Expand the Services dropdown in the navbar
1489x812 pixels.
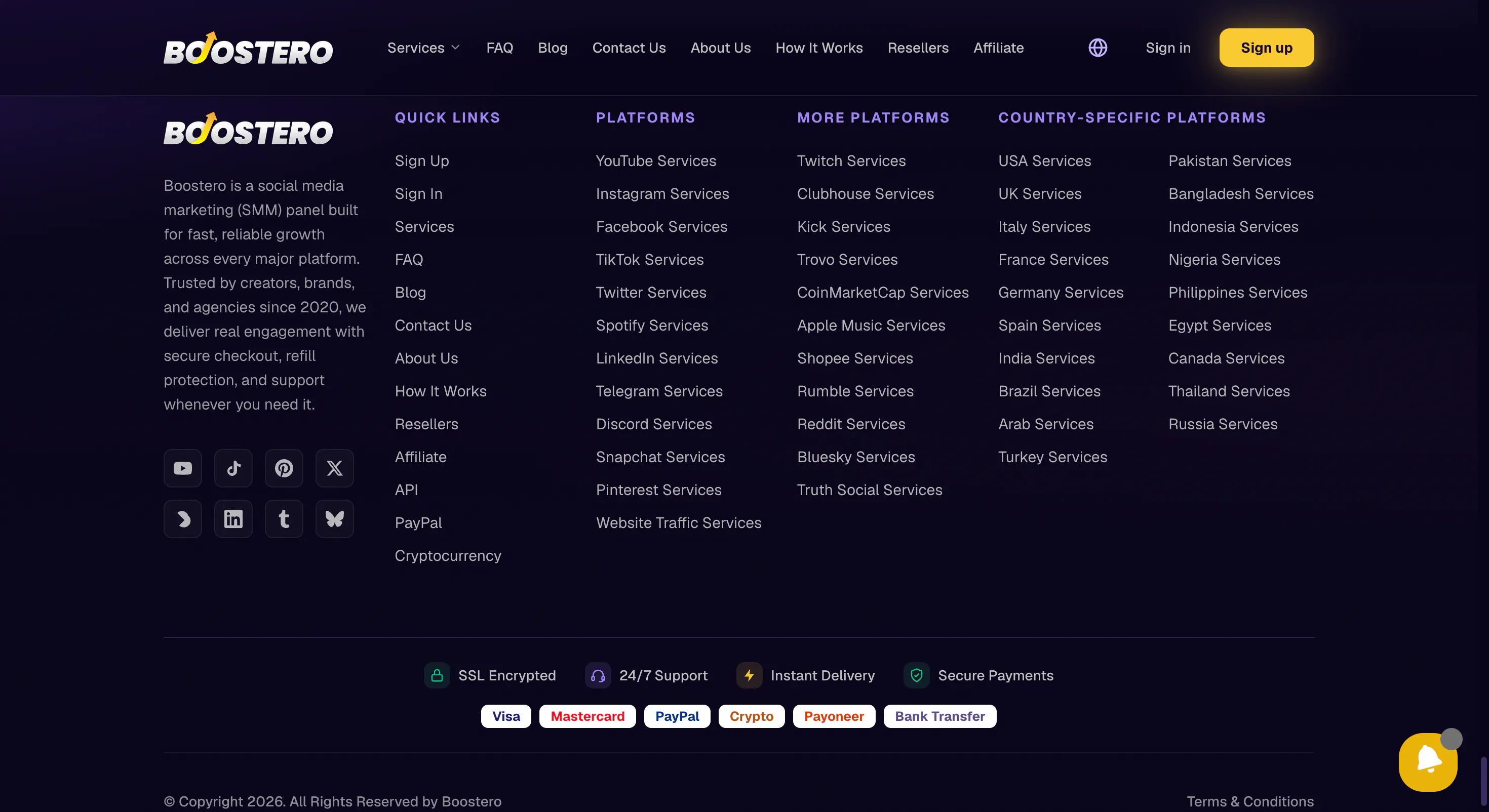(x=423, y=48)
